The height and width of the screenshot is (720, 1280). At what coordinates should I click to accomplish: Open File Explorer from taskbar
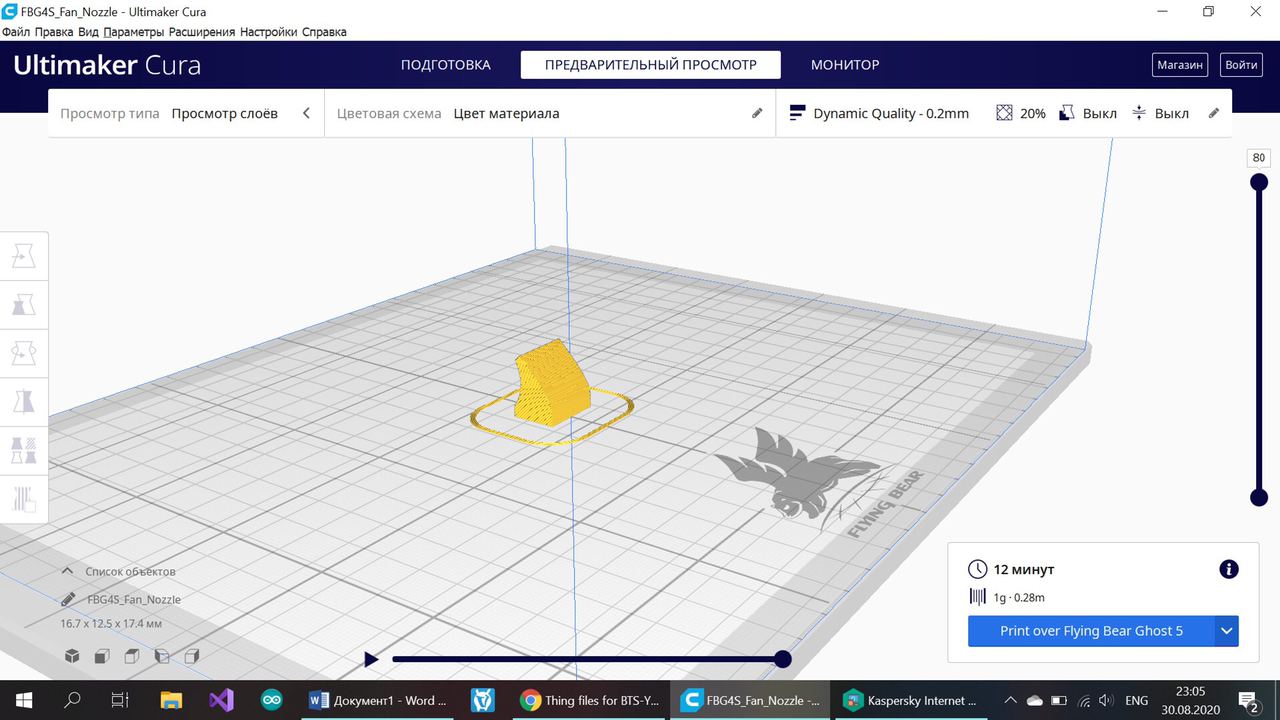coord(171,700)
